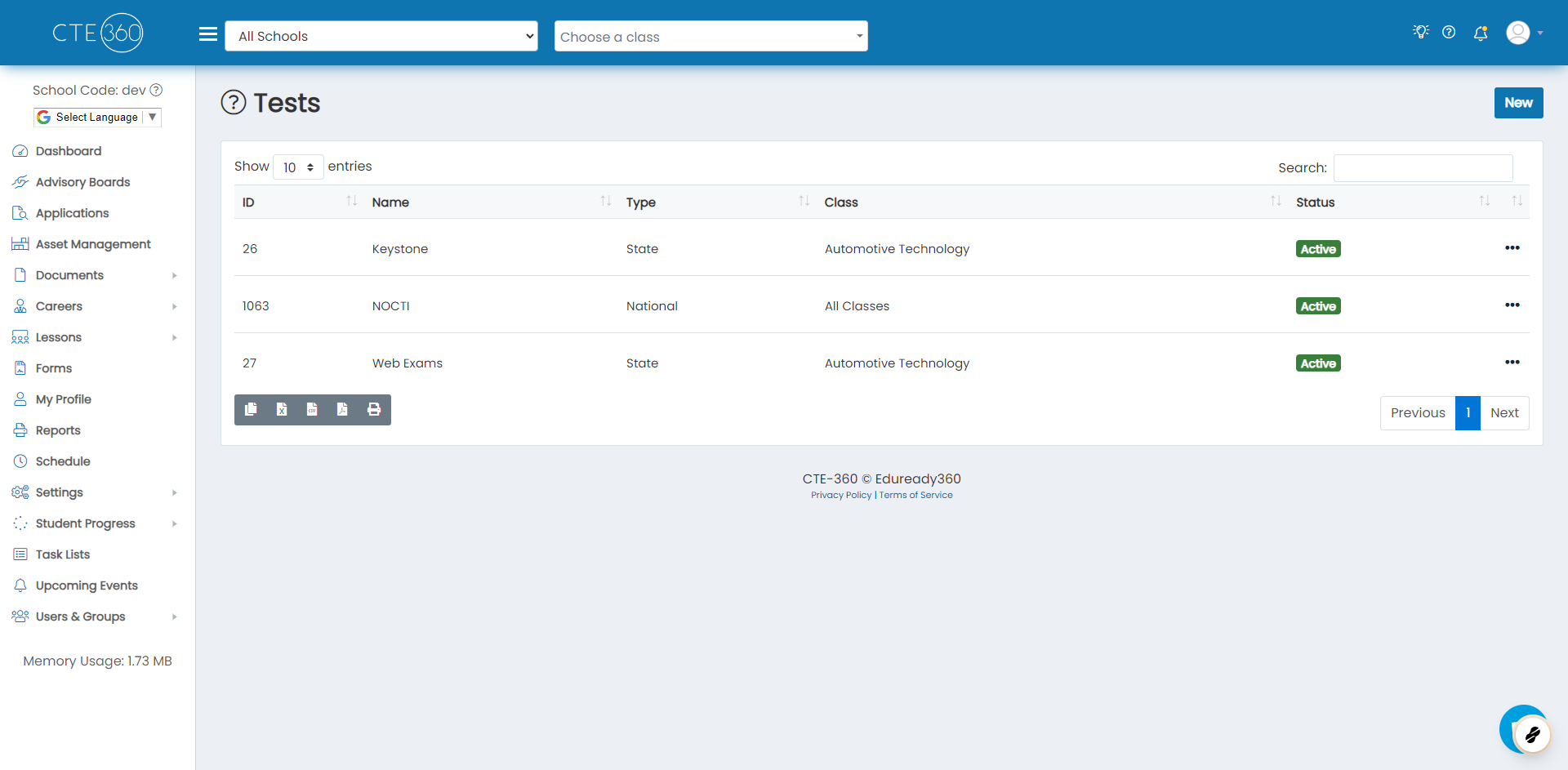
Task: Change the show entries count dropdown
Action: 298,167
